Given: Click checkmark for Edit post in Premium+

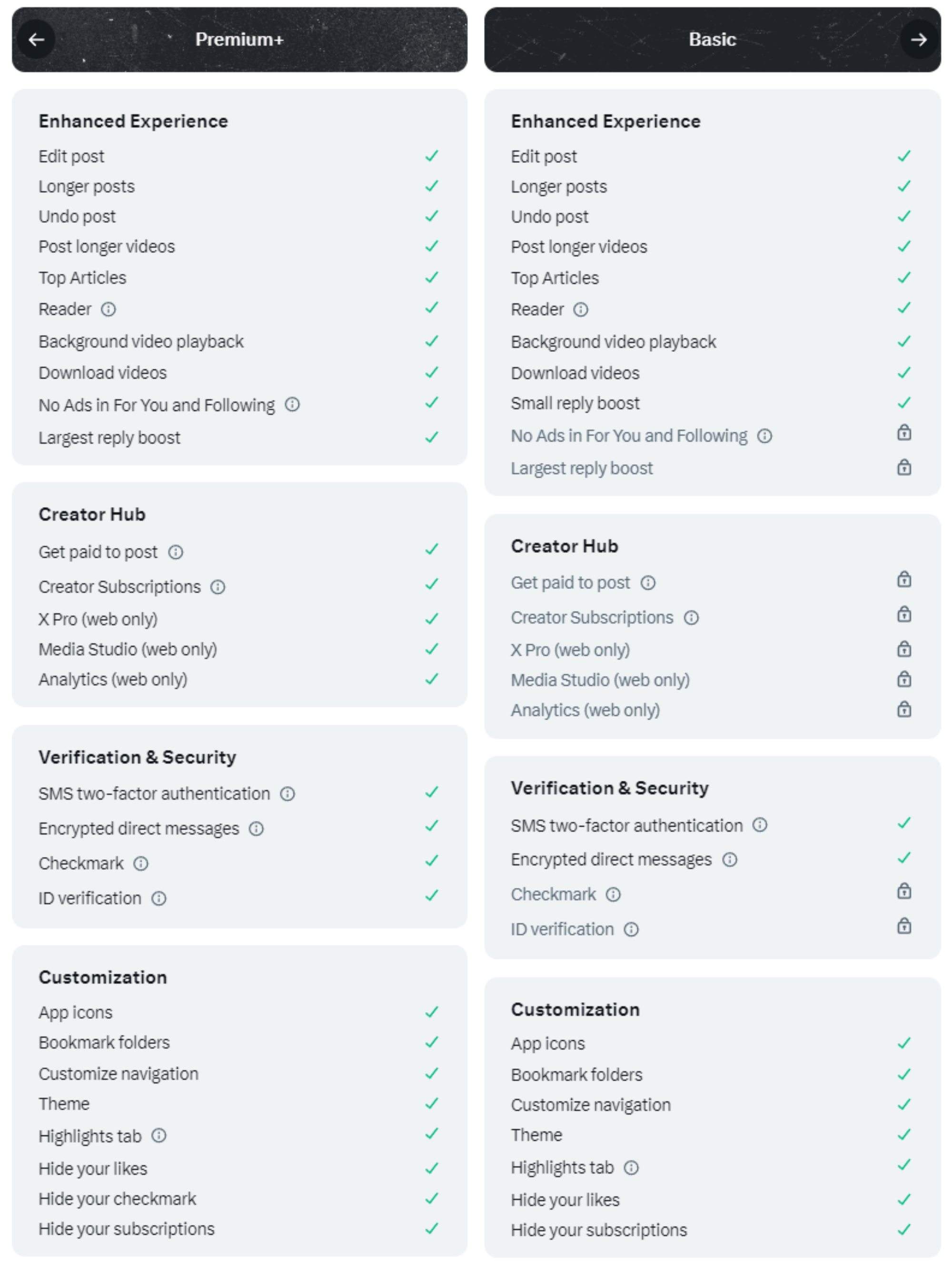Looking at the screenshot, I should click(x=432, y=156).
